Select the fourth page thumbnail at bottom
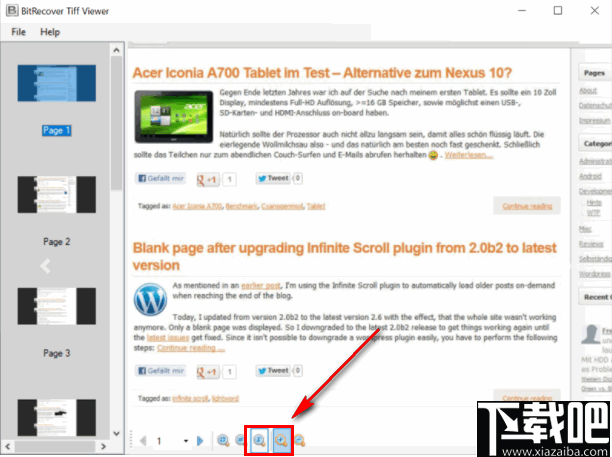The width and height of the screenshot is (612, 457). pyautogui.click(x=57, y=417)
